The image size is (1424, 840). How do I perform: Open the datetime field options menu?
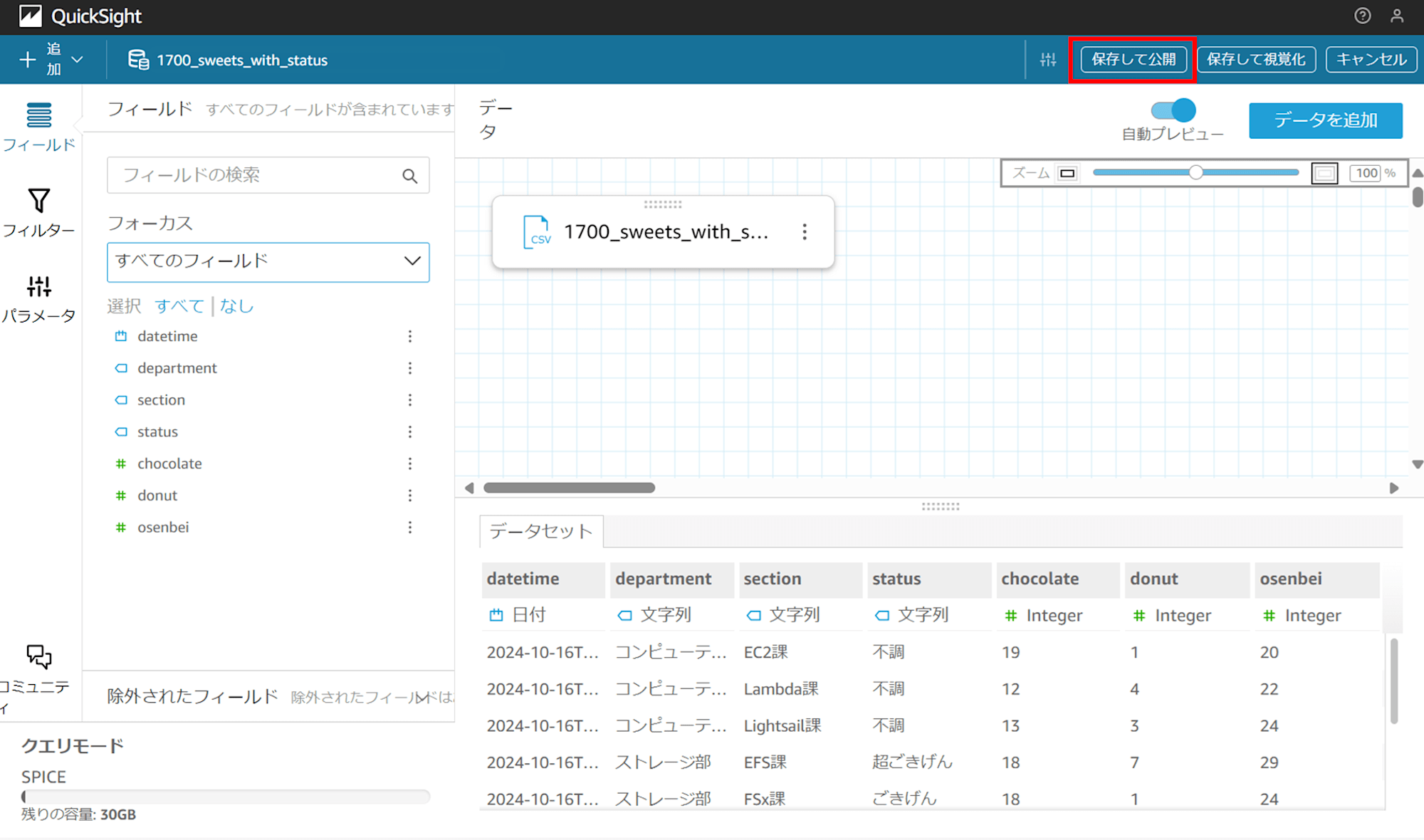(x=410, y=336)
